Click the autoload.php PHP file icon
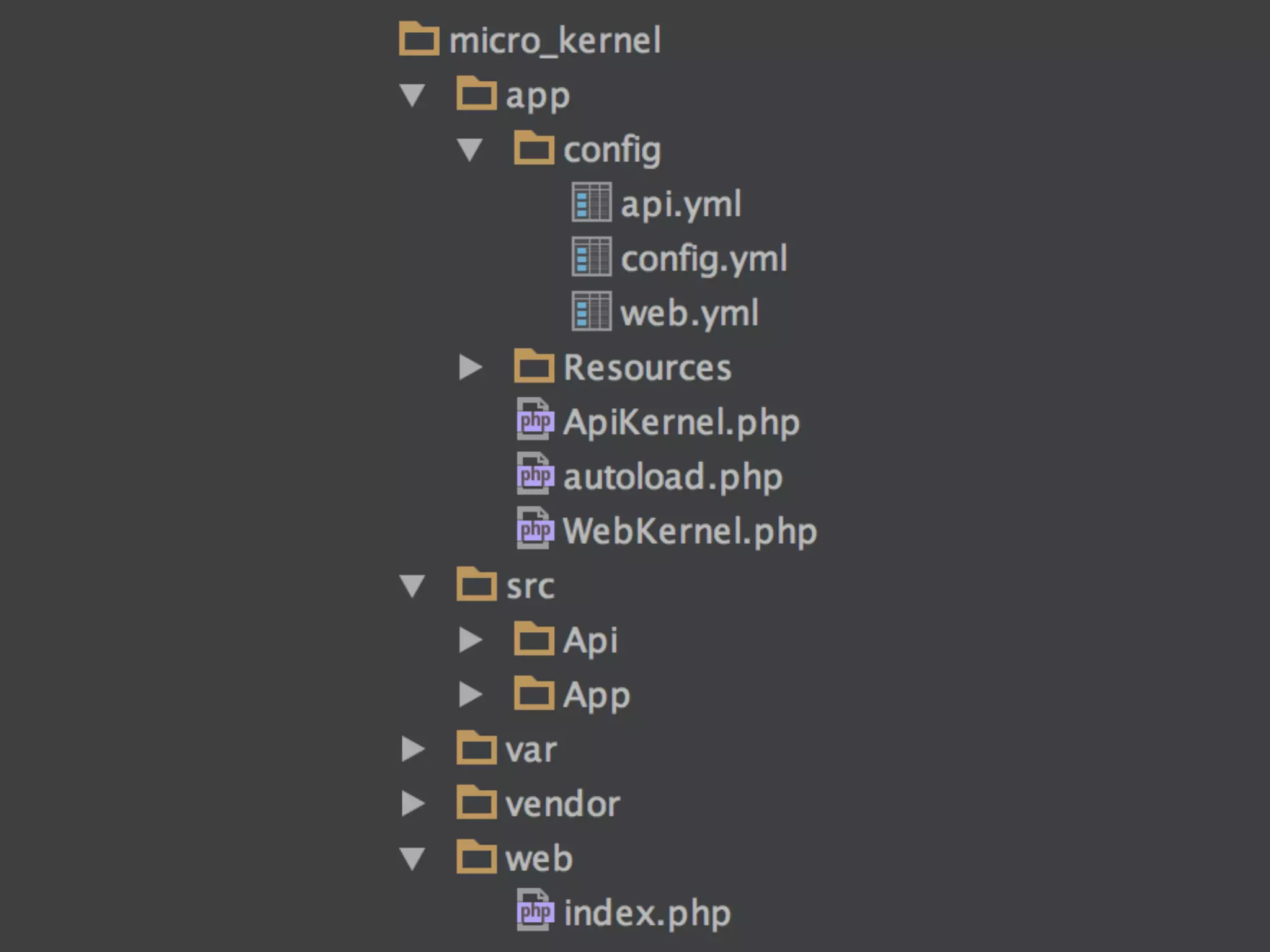This screenshot has width=1270, height=952. pyautogui.click(x=535, y=475)
